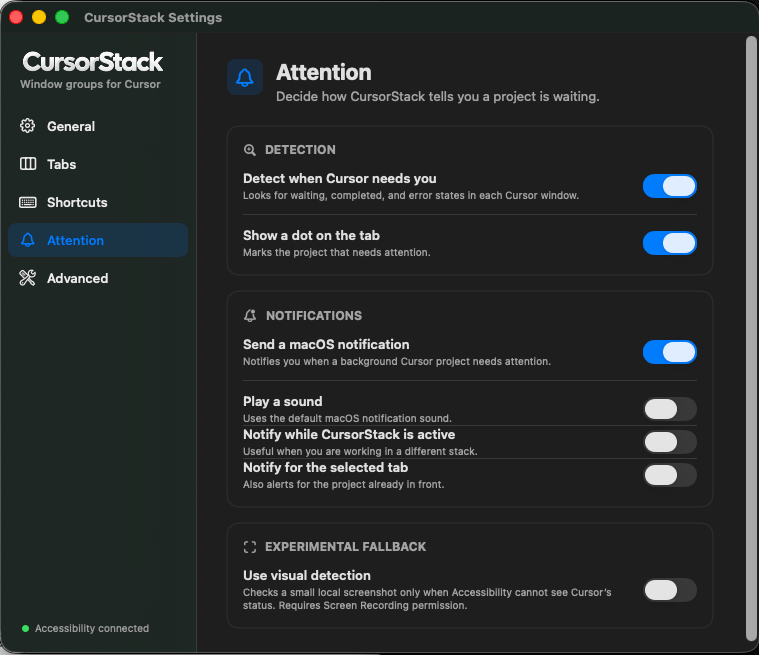Click the 'Show a dot on the tab' label
Image resolution: width=759 pixels, height=655 pixels.
(311, 235)
